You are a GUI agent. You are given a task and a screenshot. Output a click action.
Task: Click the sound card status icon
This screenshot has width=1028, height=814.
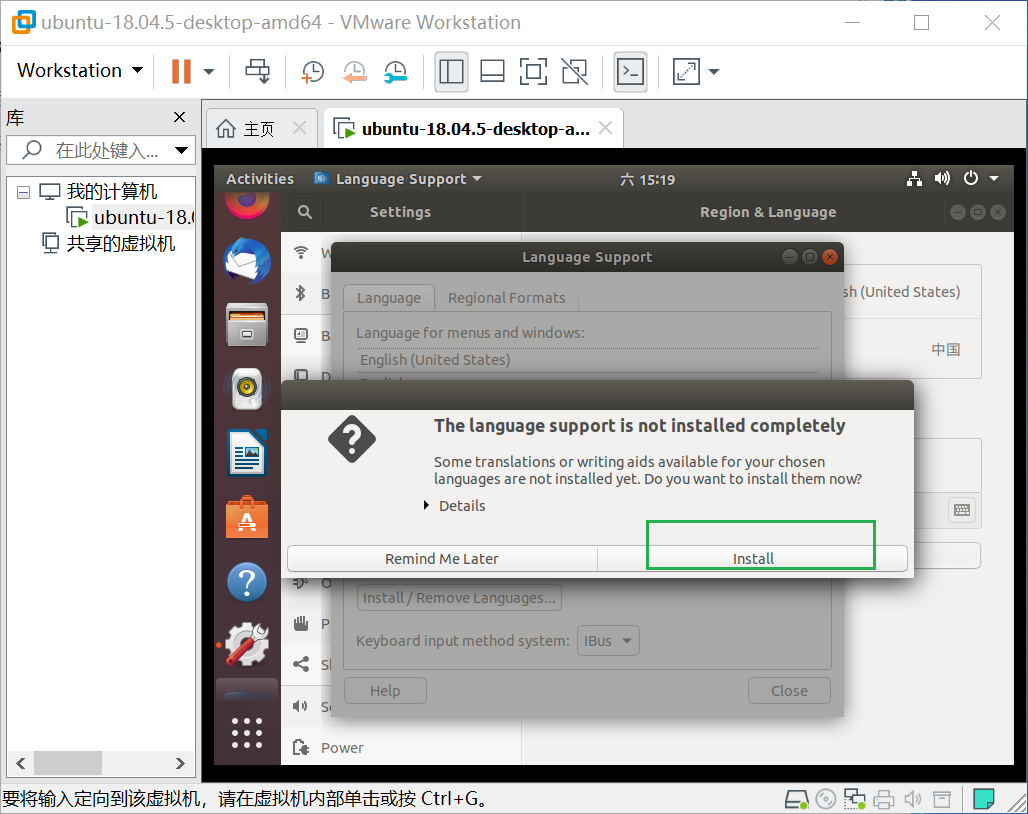click(x=912, y=799)
